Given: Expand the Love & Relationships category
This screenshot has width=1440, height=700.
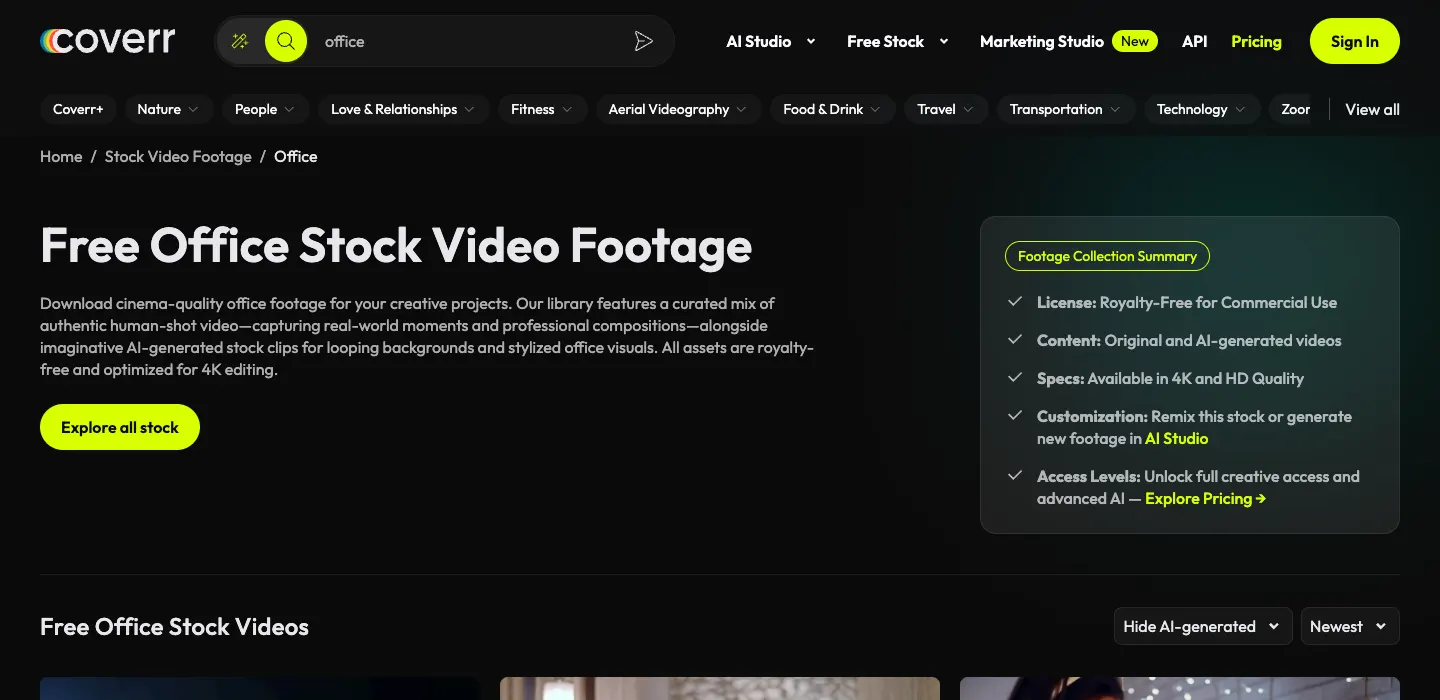Looking at the screenshot, I should pyautogui.click(x=403, y=109).
